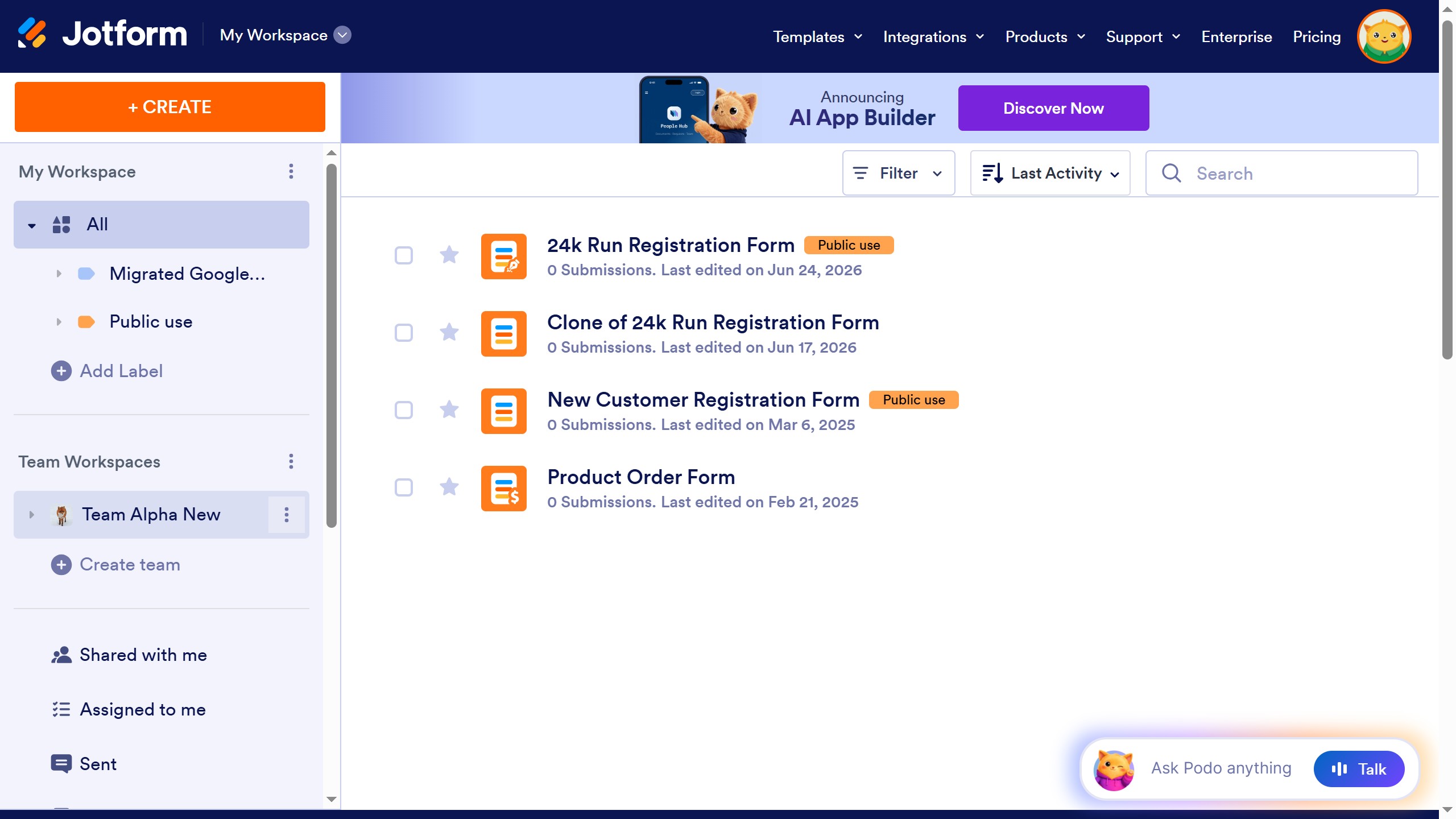Image resolution: width=1456 pixels, height=819 pixels.
Task: Click Public use tag on 24k Run form
Action: point(849,245)
